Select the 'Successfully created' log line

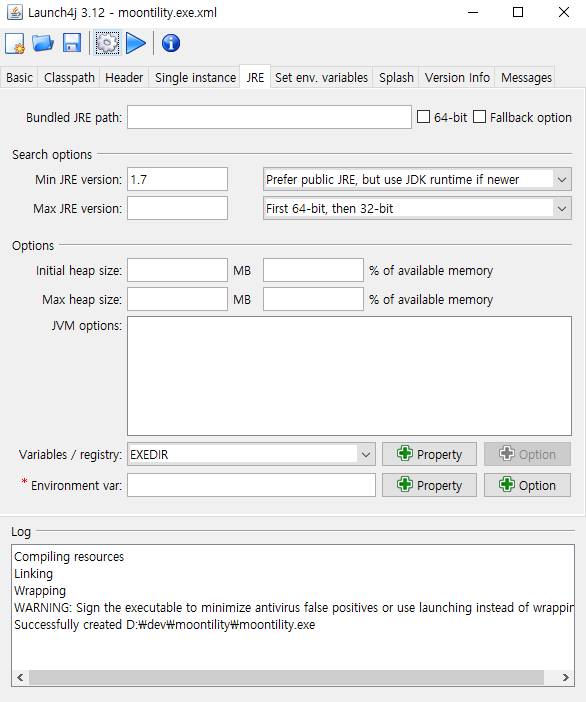click(164, 625)
